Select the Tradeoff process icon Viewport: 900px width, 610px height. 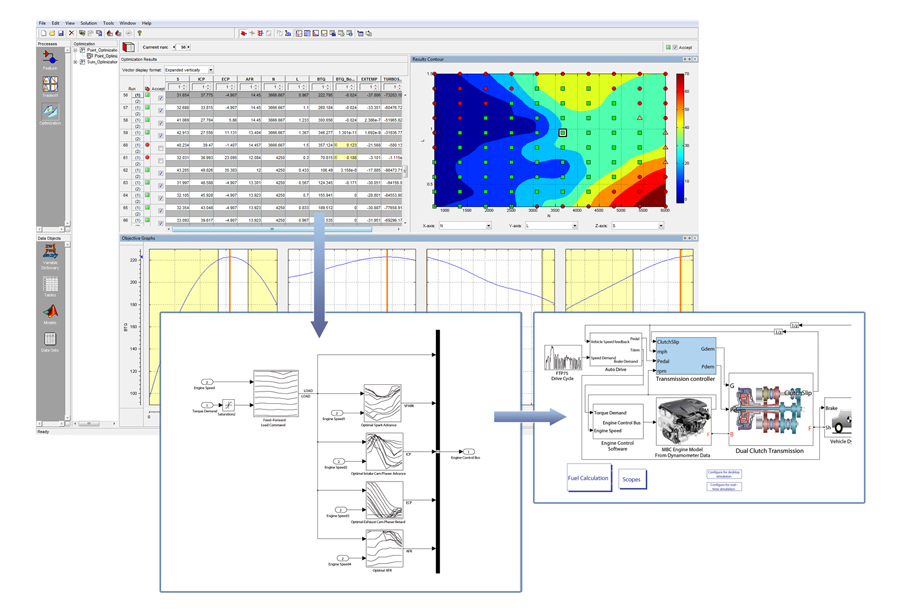(x=50, y=86)
